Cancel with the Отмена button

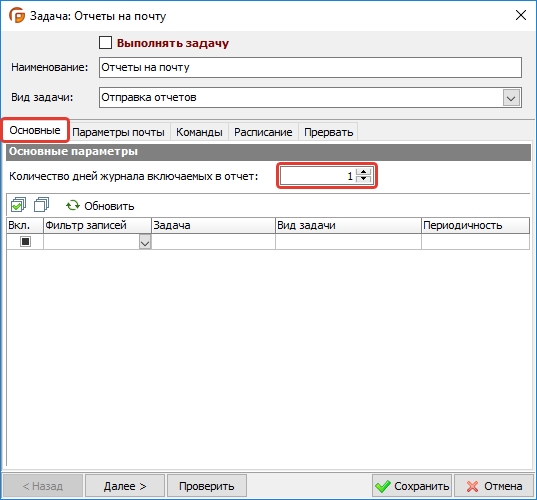pyautogui.click(x=494, y=486)
